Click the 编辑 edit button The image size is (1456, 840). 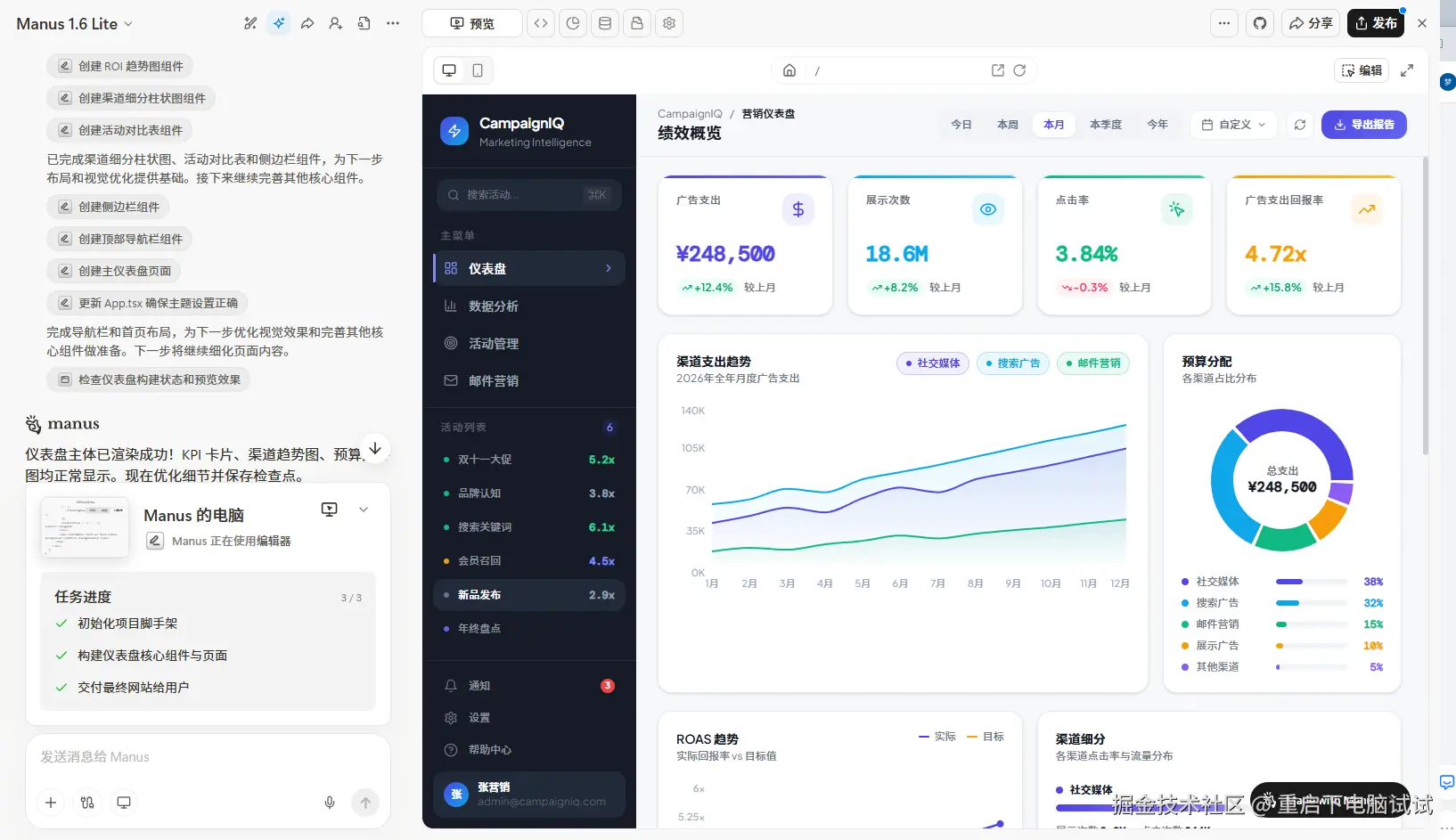tap(1362, 70)
